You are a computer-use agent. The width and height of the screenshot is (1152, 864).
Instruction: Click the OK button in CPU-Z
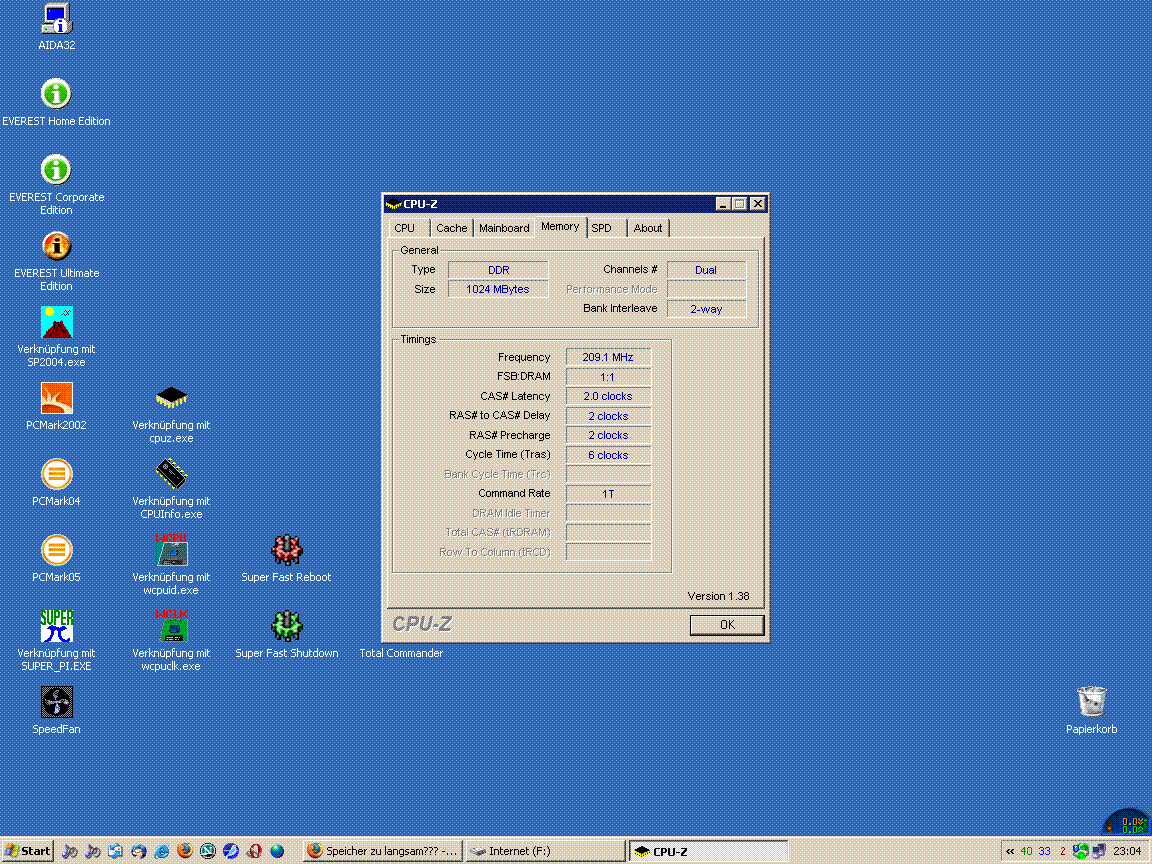click(x=727, y=624)
